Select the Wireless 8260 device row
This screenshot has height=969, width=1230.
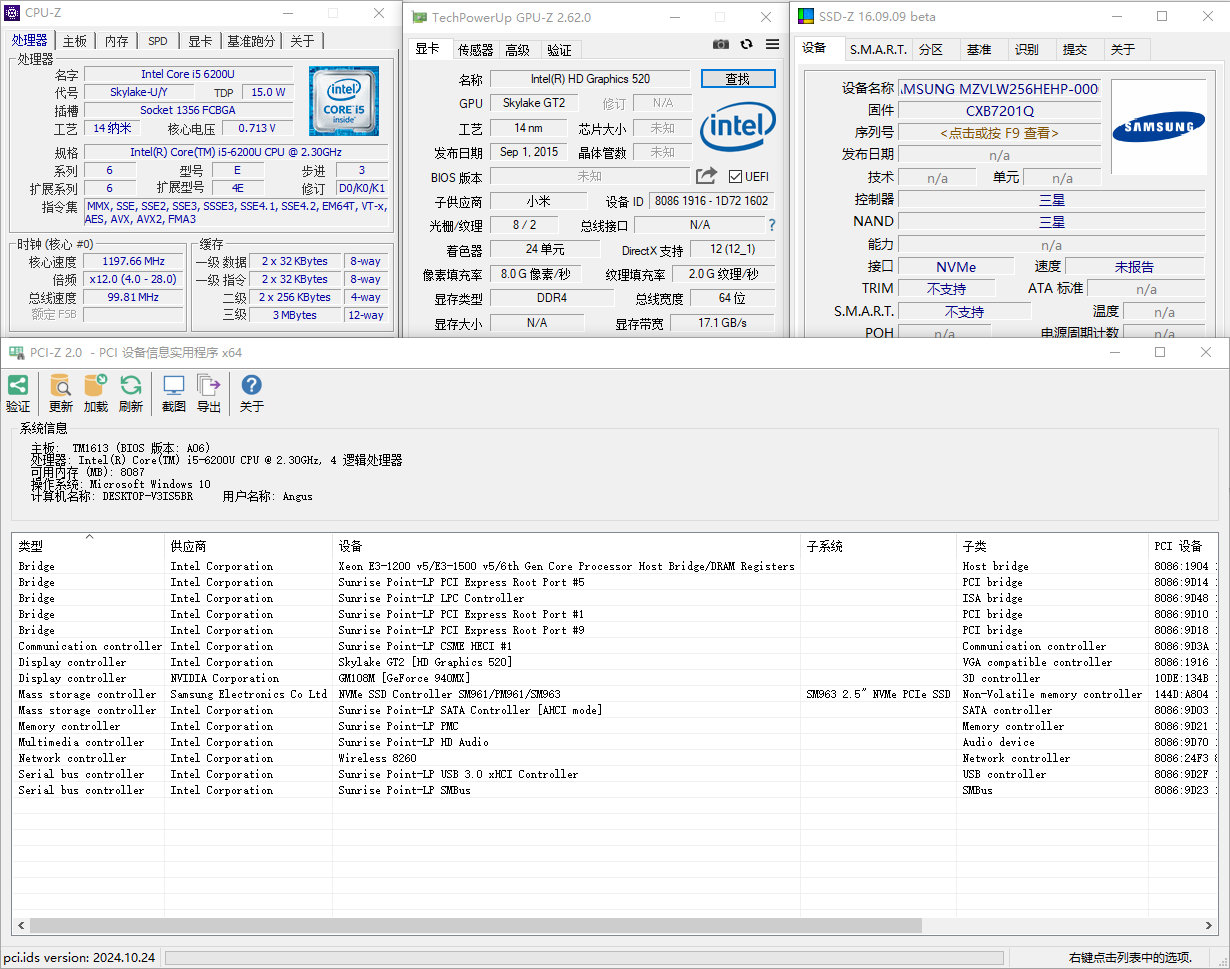tap(614, 758)
